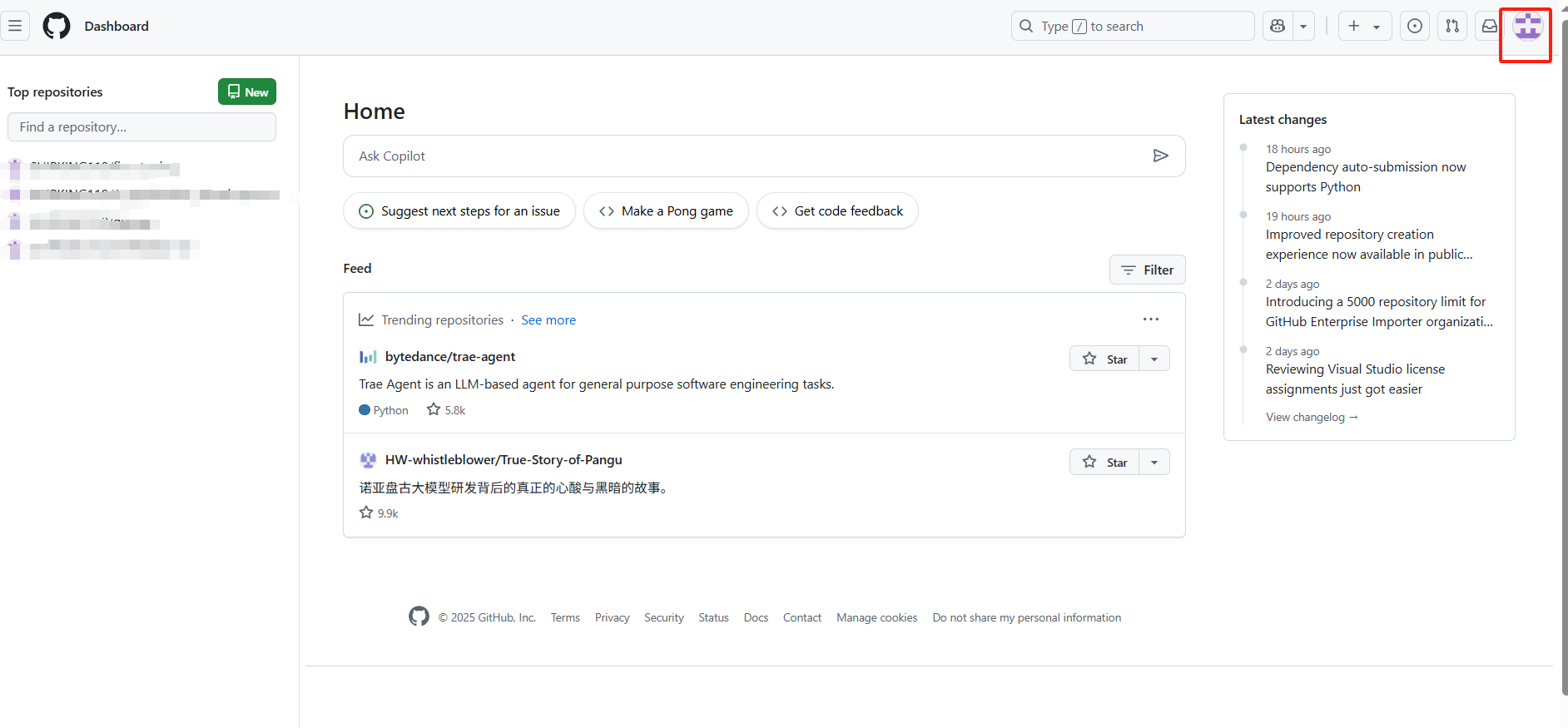Focus the Type / to search field
Viewport: 1568px width, 728px height.
point(1133,26)
